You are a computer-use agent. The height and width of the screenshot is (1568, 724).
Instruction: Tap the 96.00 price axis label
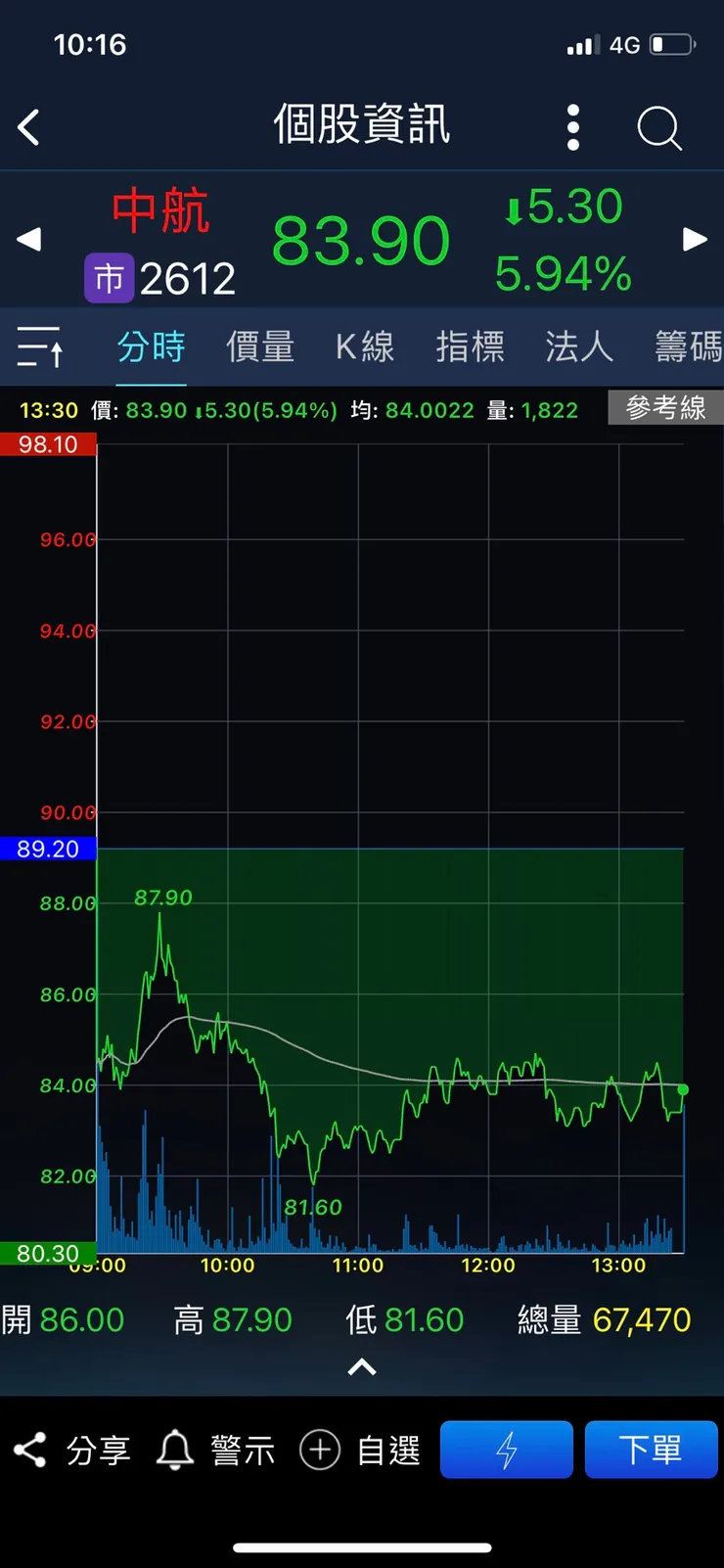(68, 539)
